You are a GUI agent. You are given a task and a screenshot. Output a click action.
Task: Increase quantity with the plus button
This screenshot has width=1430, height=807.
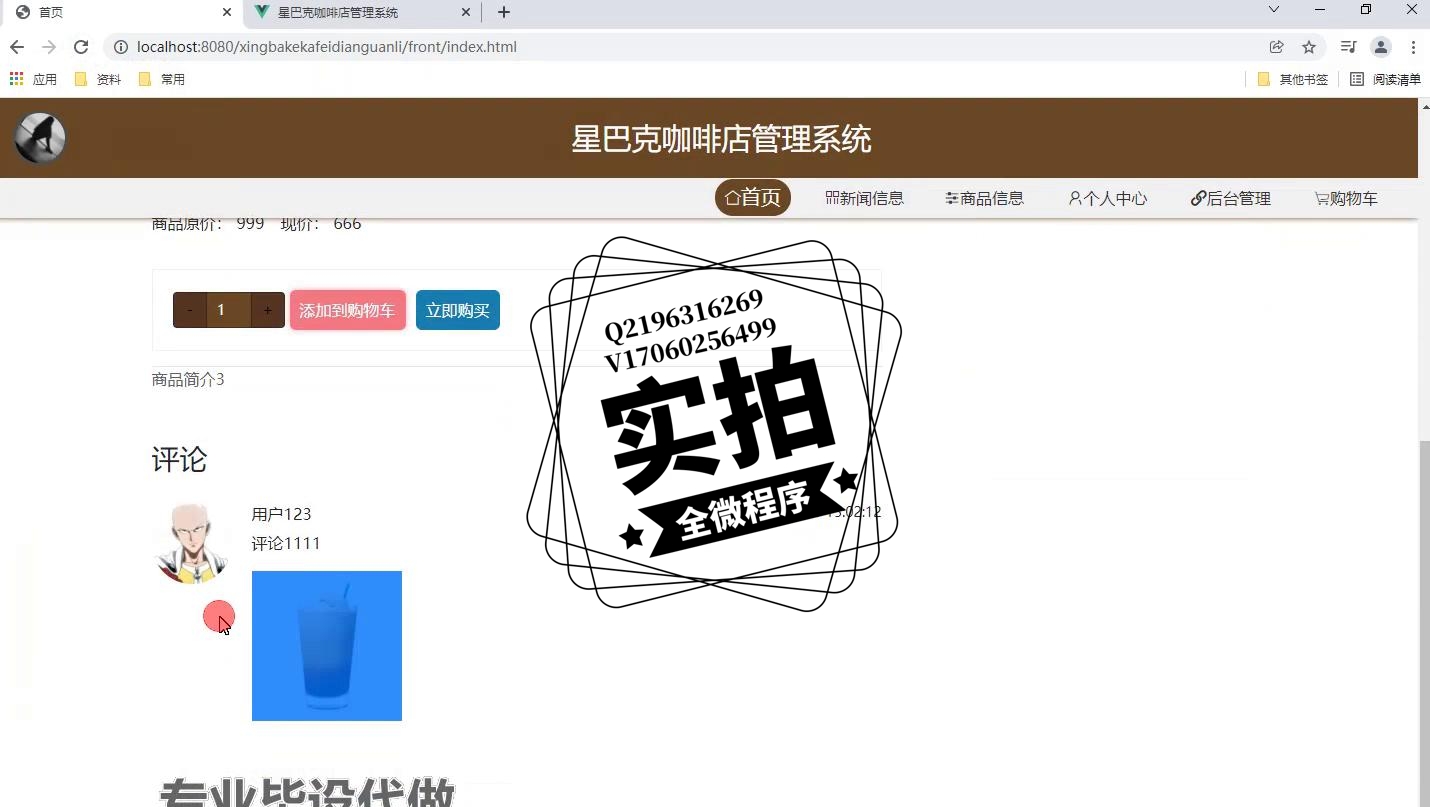[x=267, y=310]
